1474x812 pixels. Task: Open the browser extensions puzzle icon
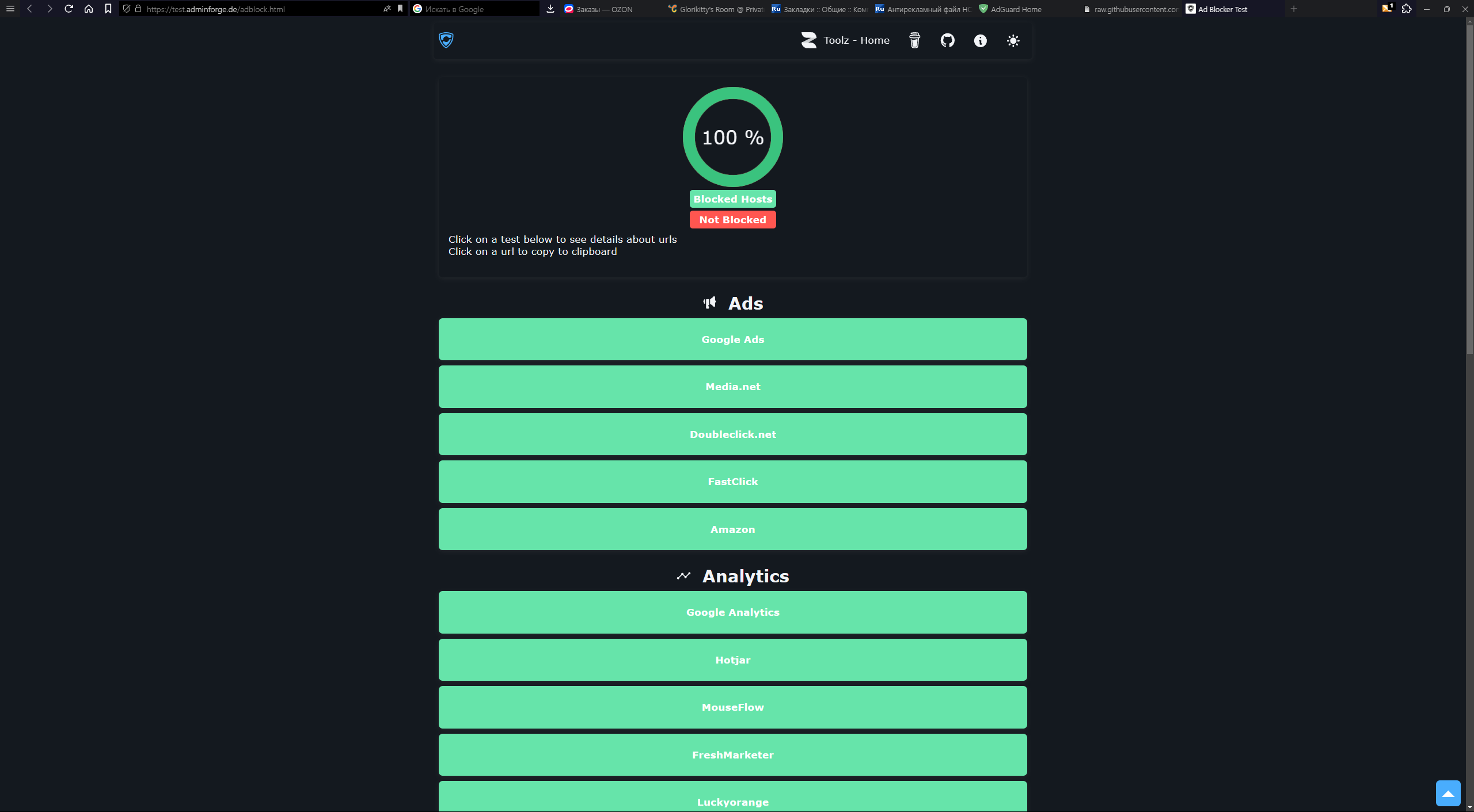(x=1407, y=9)
